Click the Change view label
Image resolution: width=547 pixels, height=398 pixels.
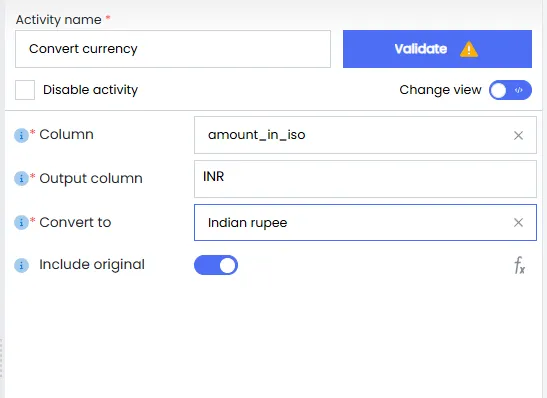coord(440,90)
